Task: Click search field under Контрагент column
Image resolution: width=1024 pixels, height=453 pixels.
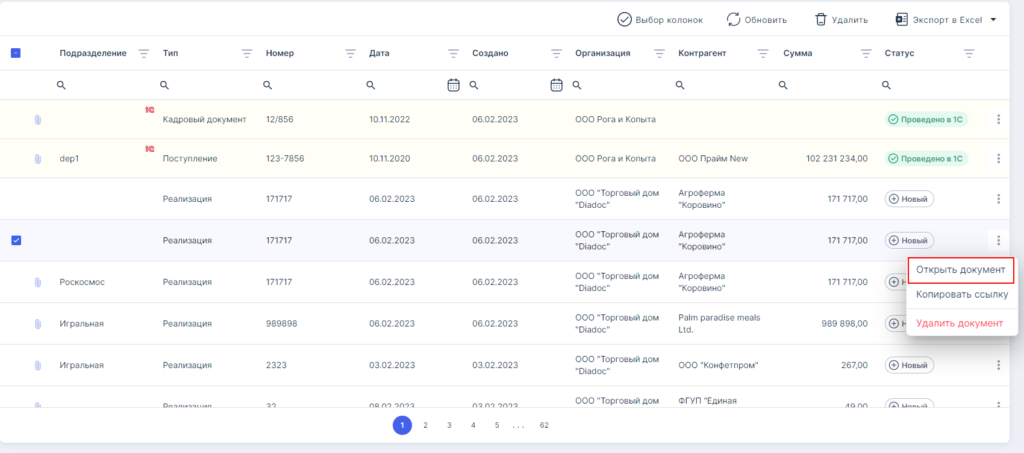Action: (x=724, y=85)
